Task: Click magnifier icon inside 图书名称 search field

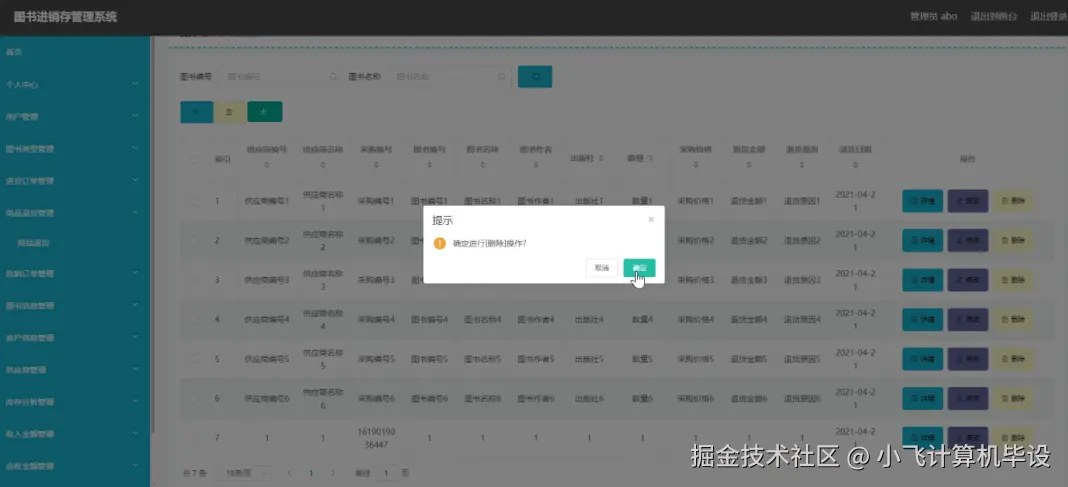Action: pos(502,77)
